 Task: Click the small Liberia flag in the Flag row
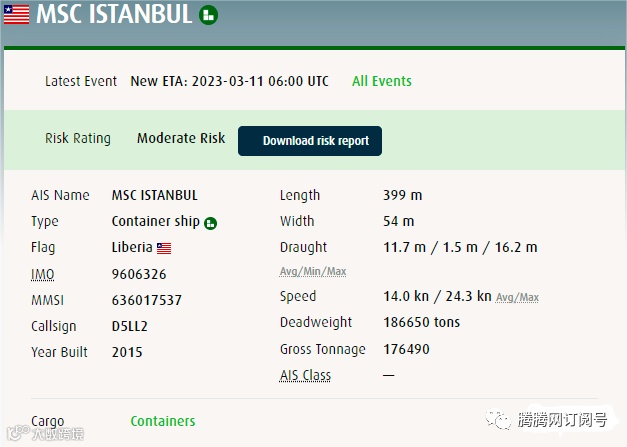click(164, 248)
